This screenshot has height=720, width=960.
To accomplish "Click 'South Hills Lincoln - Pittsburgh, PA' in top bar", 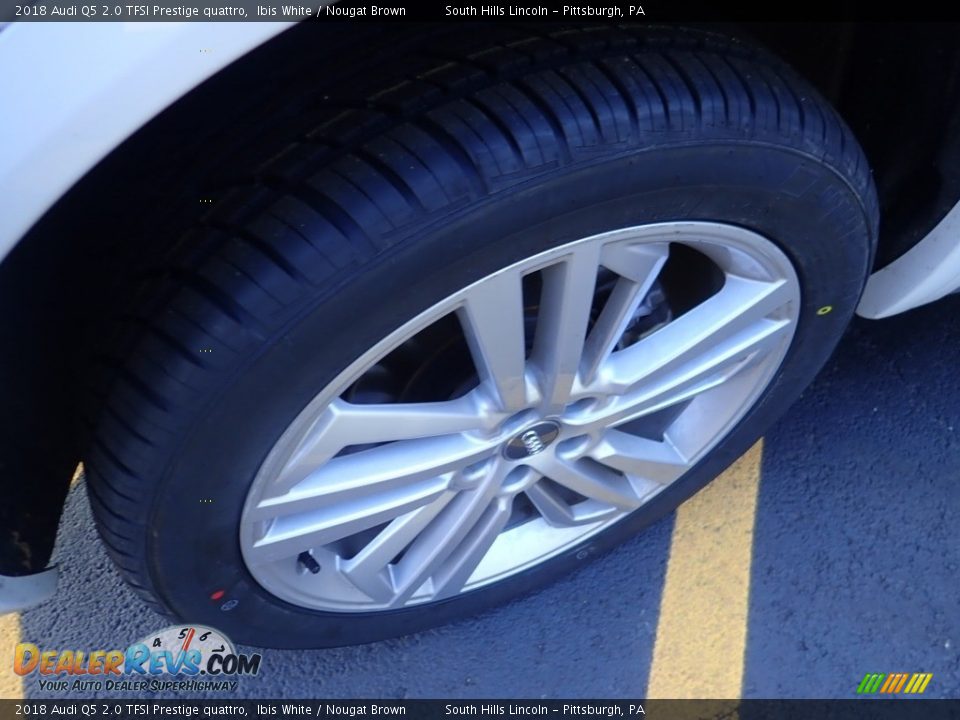I will pos(544,11).
